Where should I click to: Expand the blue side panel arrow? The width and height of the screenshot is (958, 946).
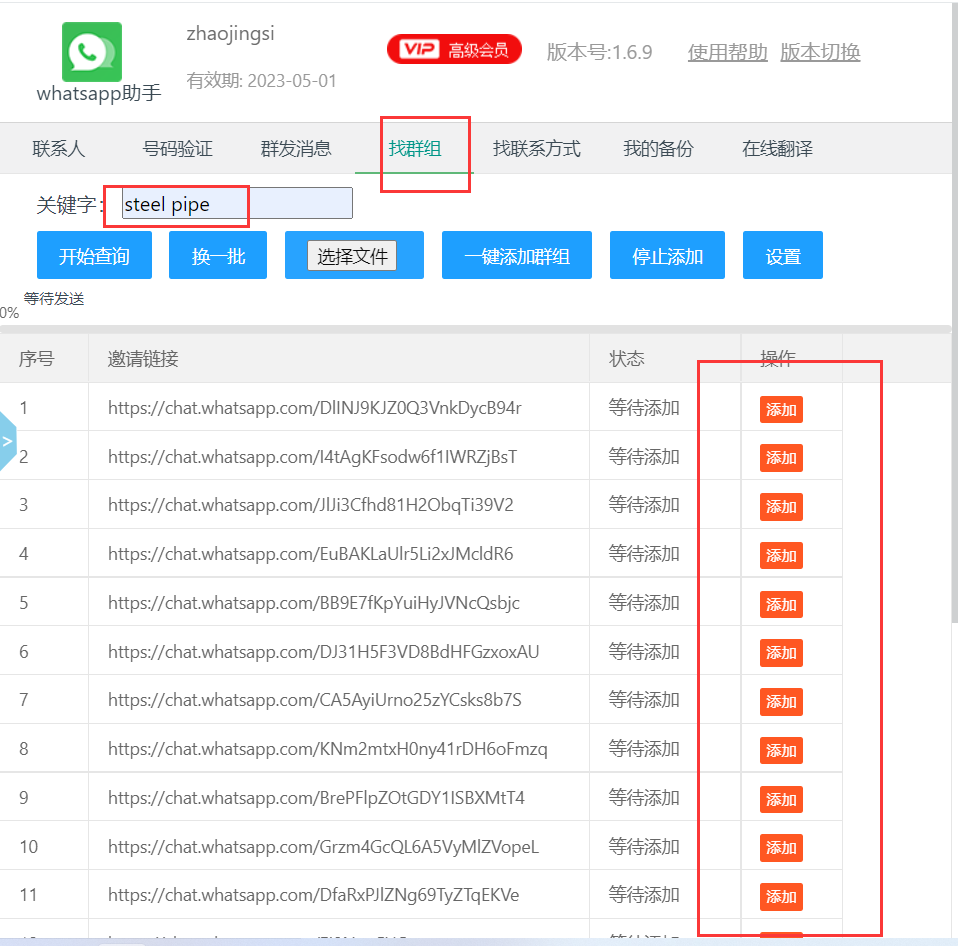pyautogui.click(x=8, y=440)
